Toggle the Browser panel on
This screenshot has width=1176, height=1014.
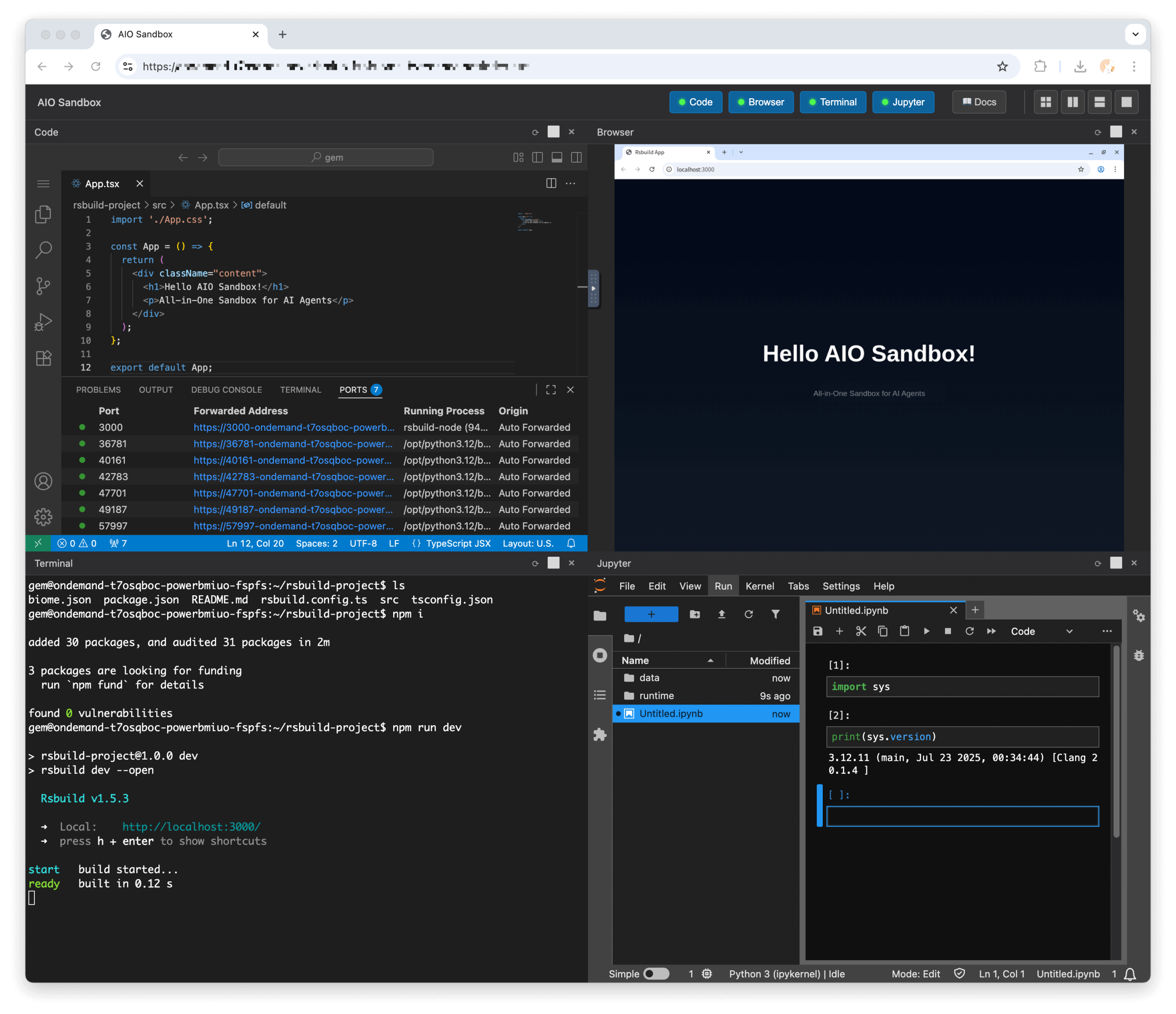pos(761,102)
